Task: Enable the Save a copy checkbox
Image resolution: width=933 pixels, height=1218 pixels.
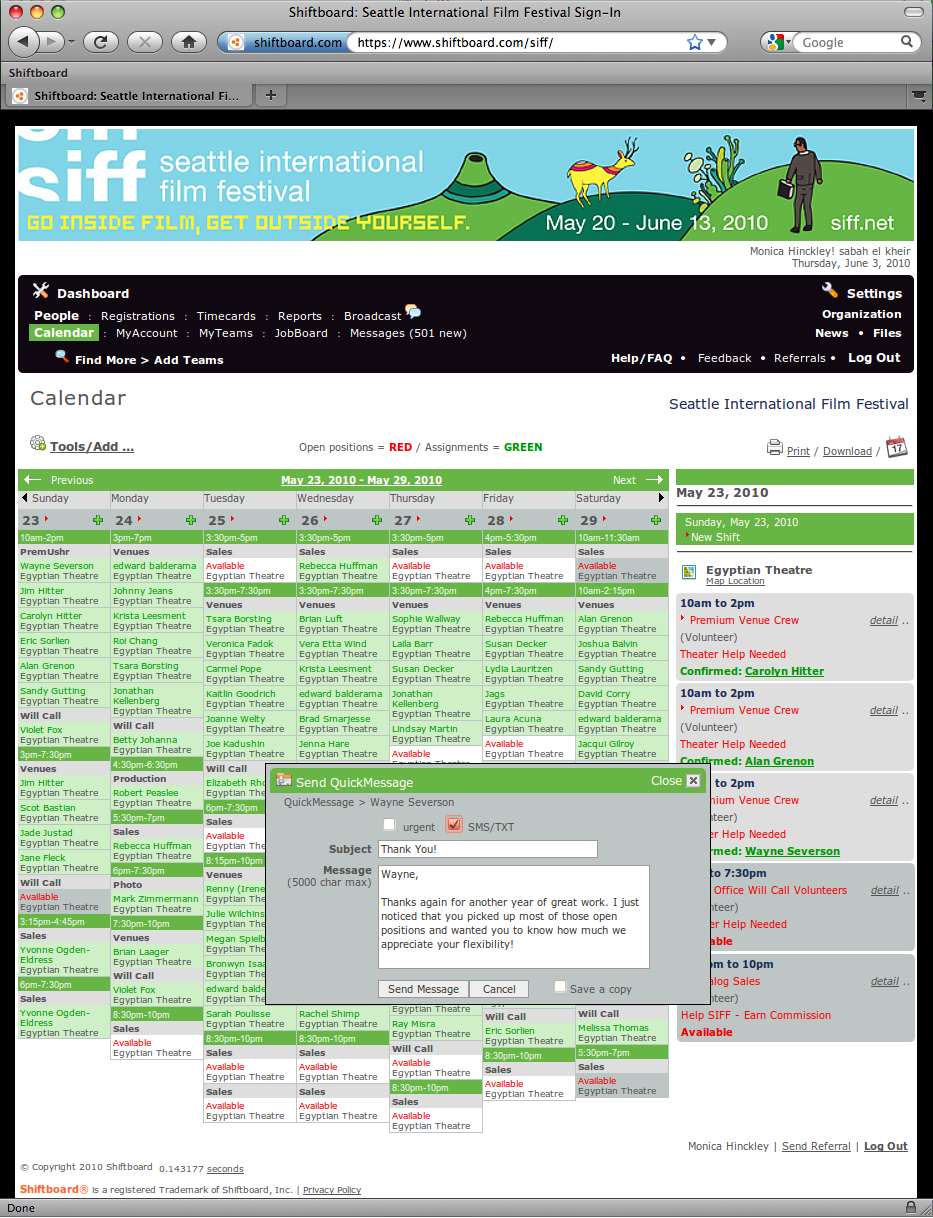Action: tap(560, 987)
